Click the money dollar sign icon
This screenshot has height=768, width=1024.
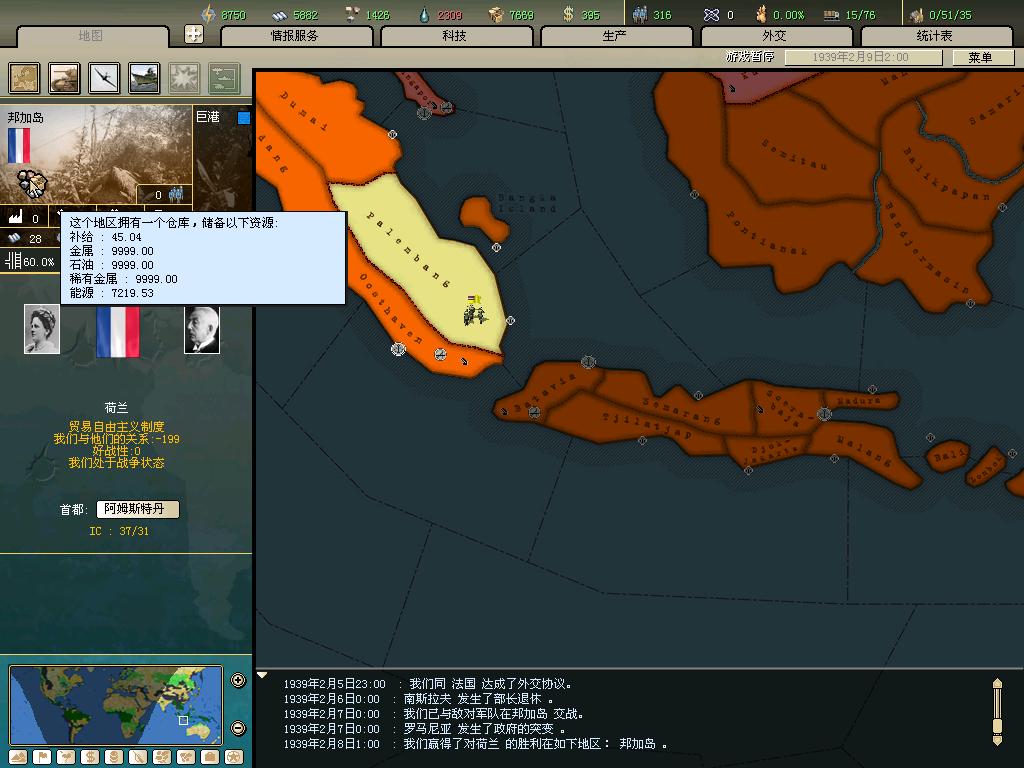pos(568,14)
